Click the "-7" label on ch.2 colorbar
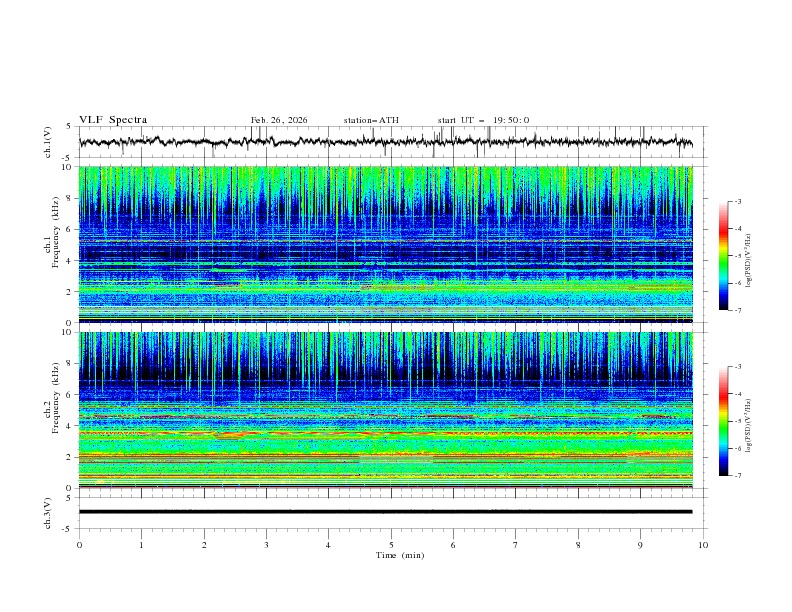 737,475
